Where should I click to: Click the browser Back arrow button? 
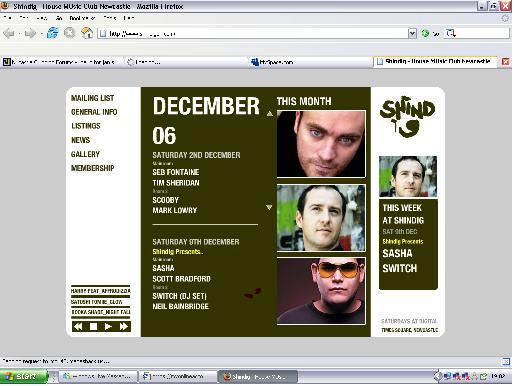9,33
